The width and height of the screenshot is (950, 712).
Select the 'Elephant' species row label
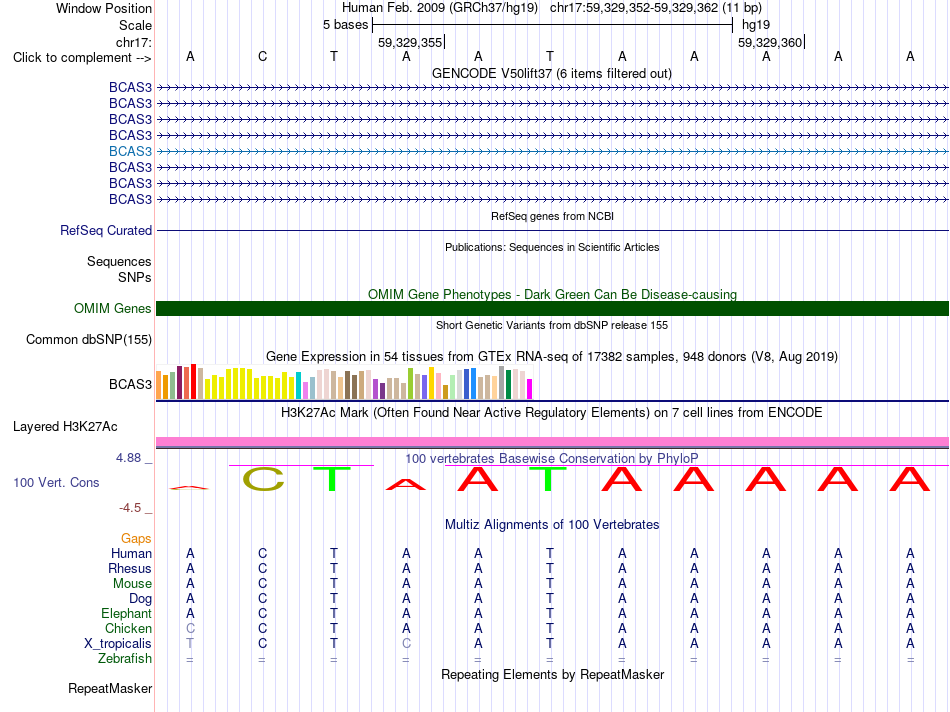[x=127, y=613]
